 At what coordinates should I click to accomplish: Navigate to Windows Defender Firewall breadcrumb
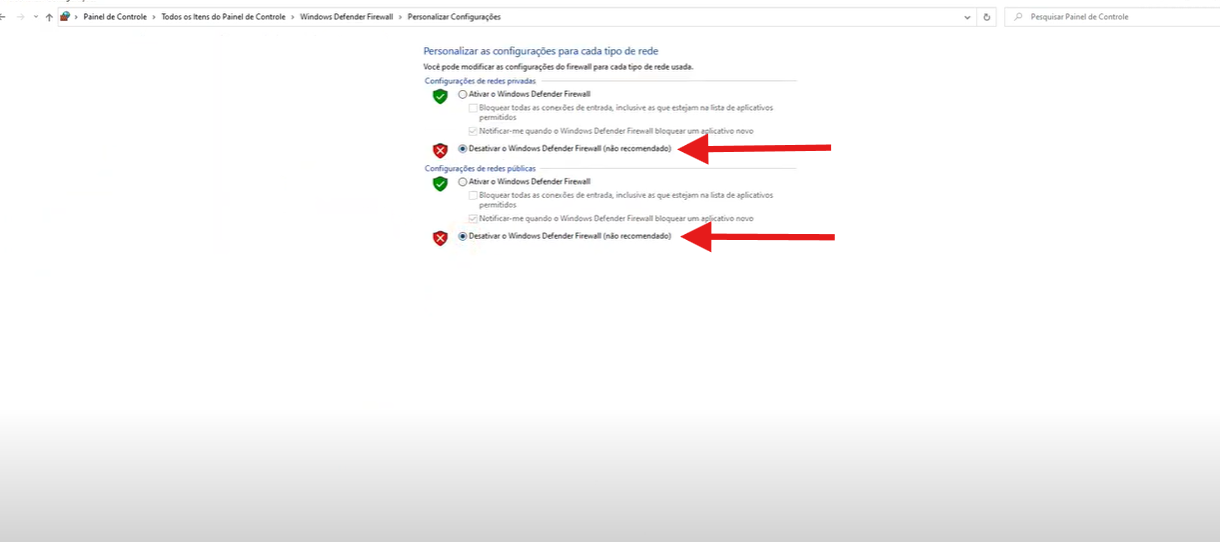(346, 17)
